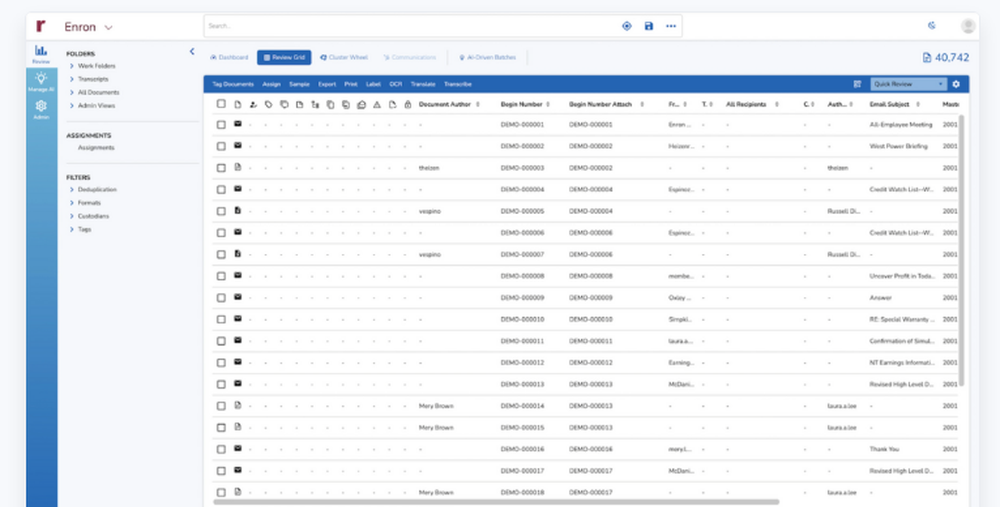The width and height of the screenshot is (1000, 507).
Task: Open the Cluster Wheel tab
Action: coord(344,57)
